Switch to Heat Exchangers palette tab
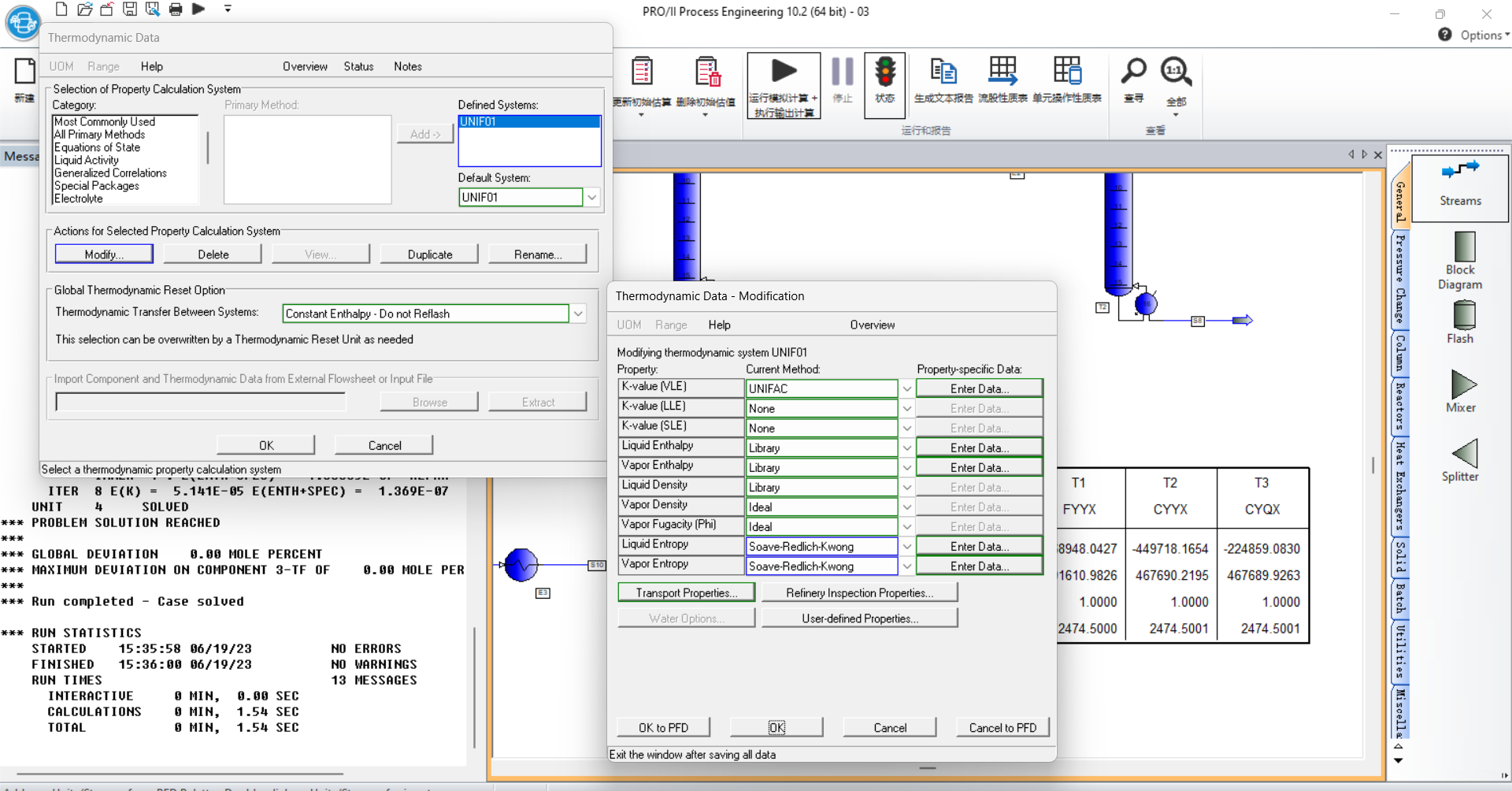Viewport: 1512px width, 791px height. (1400, 485)
